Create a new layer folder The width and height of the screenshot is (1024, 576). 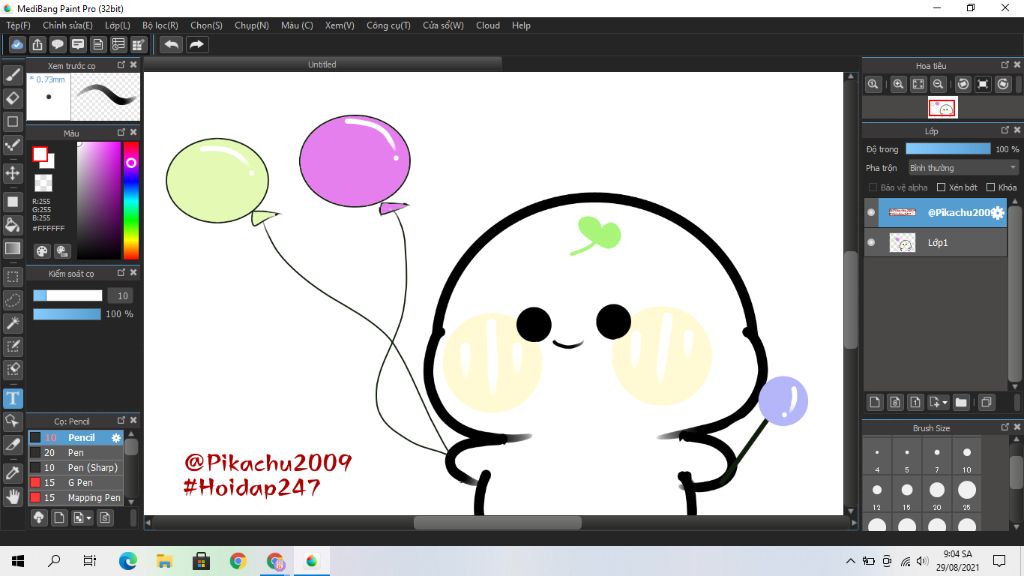coord(961,402)
